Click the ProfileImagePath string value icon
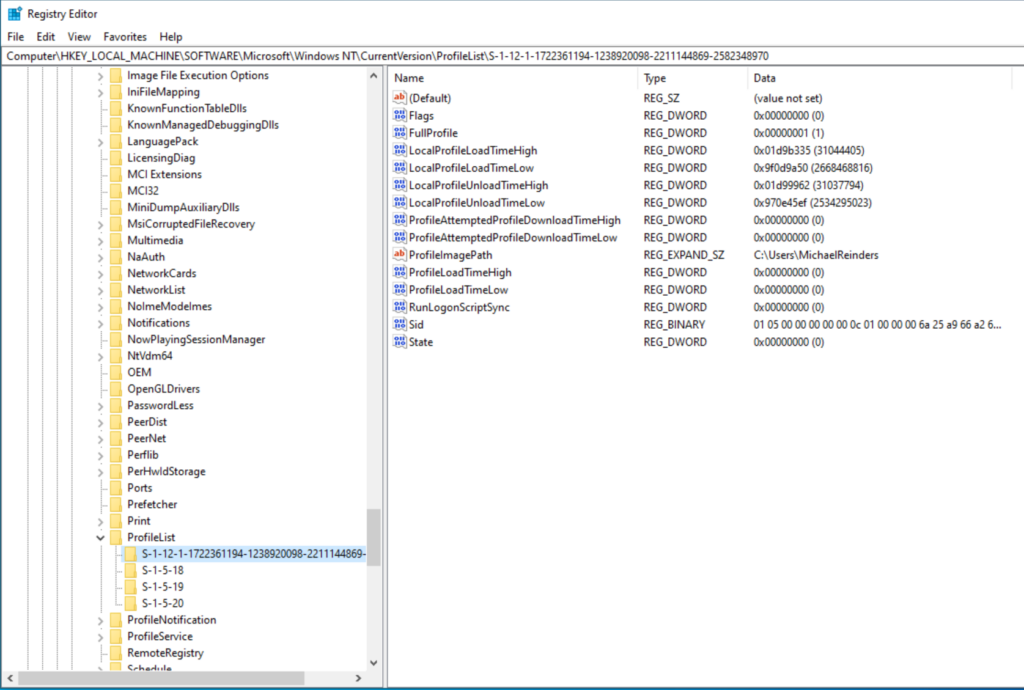This screenshot has height=690, width=1024. 400,255
